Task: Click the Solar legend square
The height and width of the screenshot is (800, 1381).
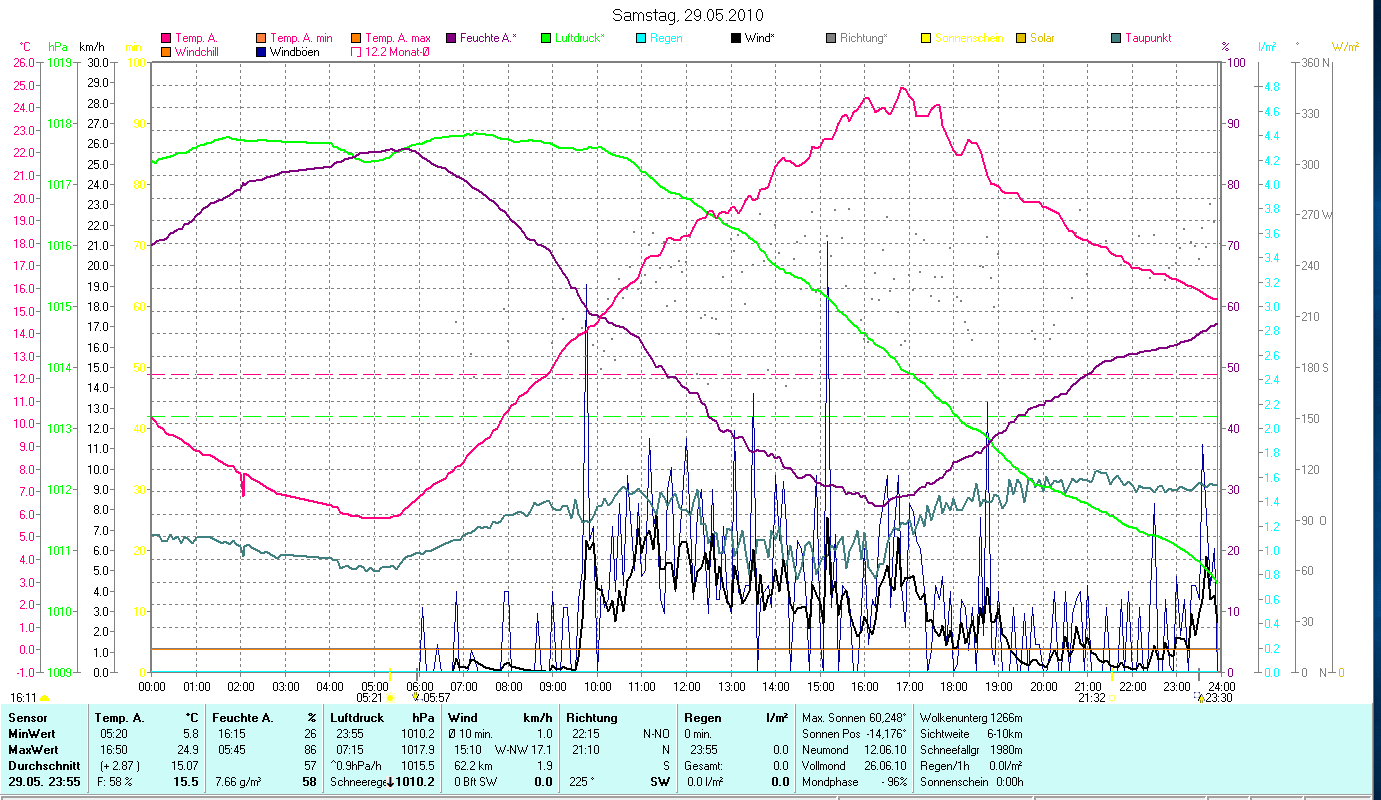Action: (x=1021, y=38)
